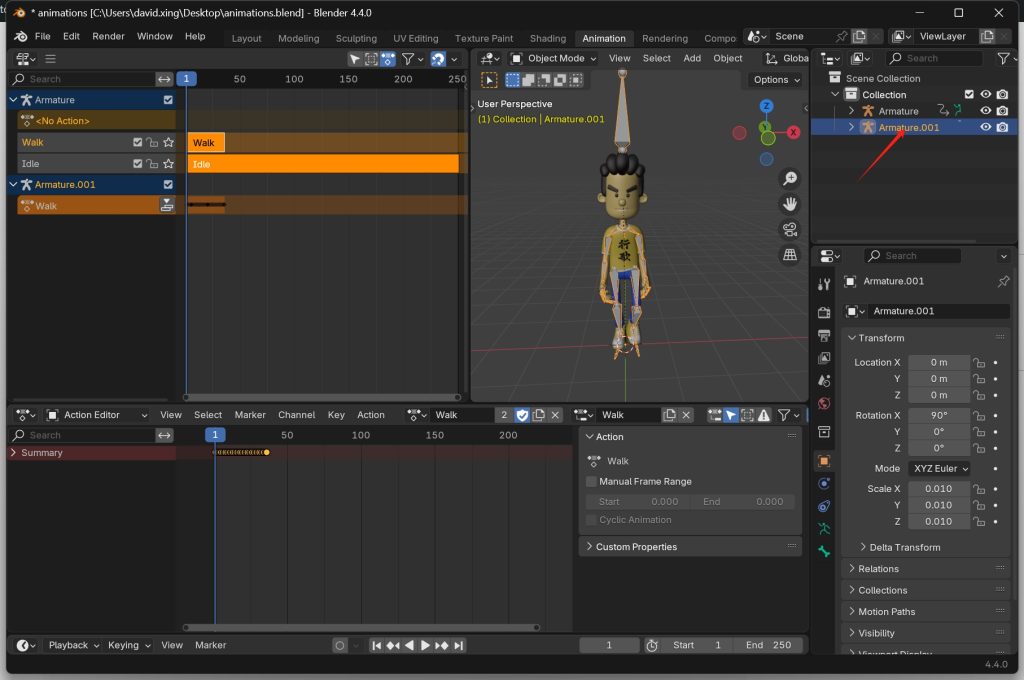This screenshot has height=680, width=1024.
Task: Toggle camera view icon in viewport
Action: click(x=790, y=229)
